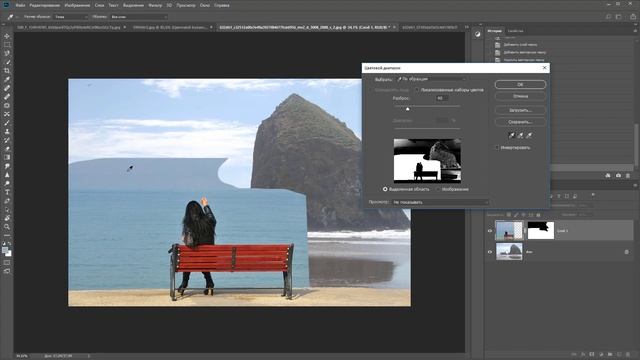Select the Eraser tool
Image resolution: width=640 pixels, height=360 pixels.
click(x=7, y=149)
